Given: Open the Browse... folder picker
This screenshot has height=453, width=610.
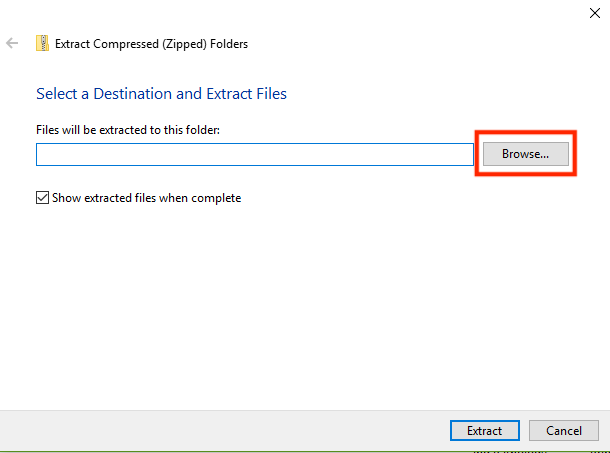Looking at the screenshot, I should [x=525, y=154].
